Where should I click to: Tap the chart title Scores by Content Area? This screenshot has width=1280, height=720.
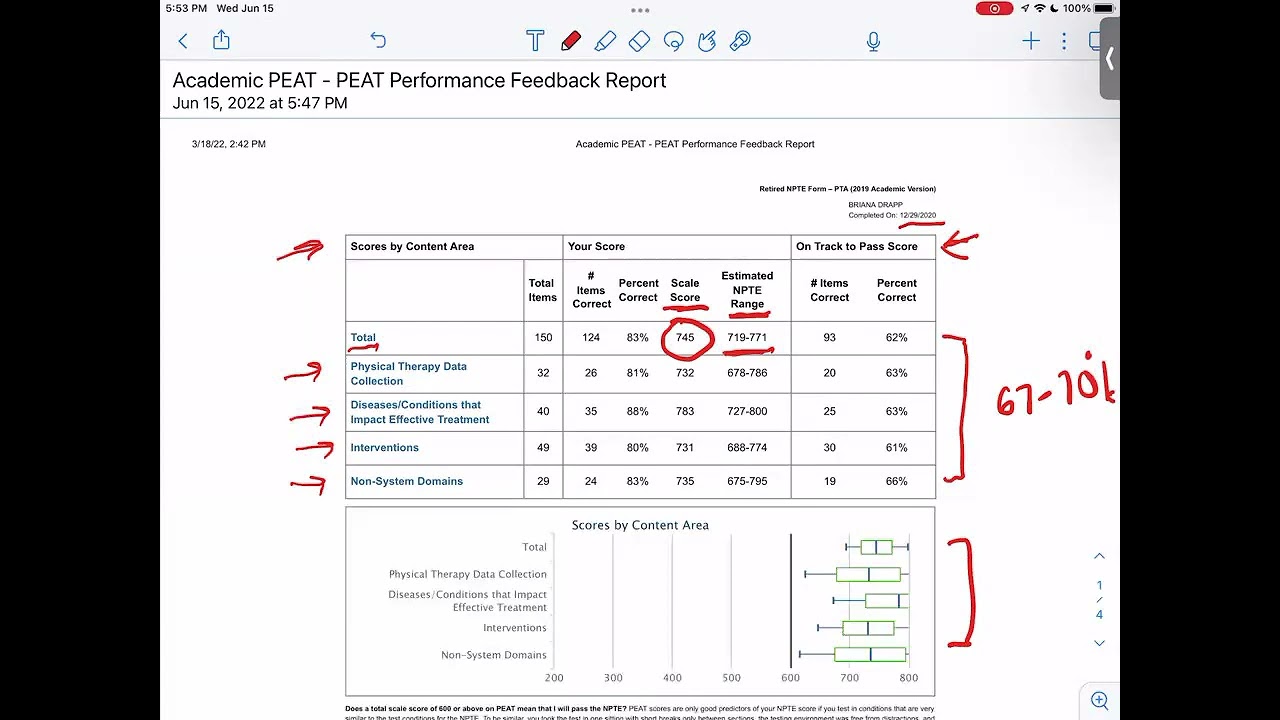coord(640,525)
